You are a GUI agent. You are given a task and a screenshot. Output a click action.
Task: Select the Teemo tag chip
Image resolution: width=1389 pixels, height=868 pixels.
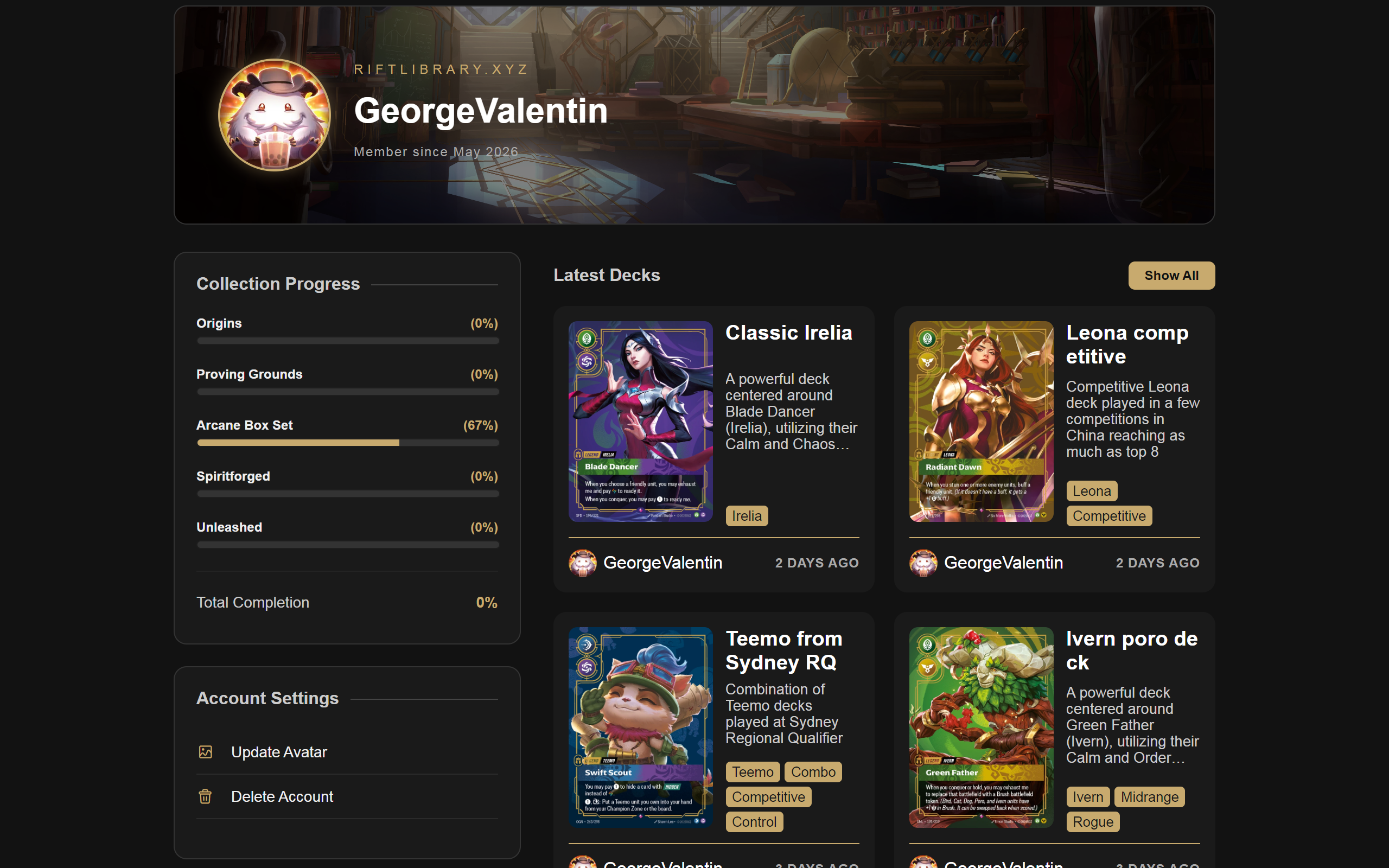tap(753, 772)
